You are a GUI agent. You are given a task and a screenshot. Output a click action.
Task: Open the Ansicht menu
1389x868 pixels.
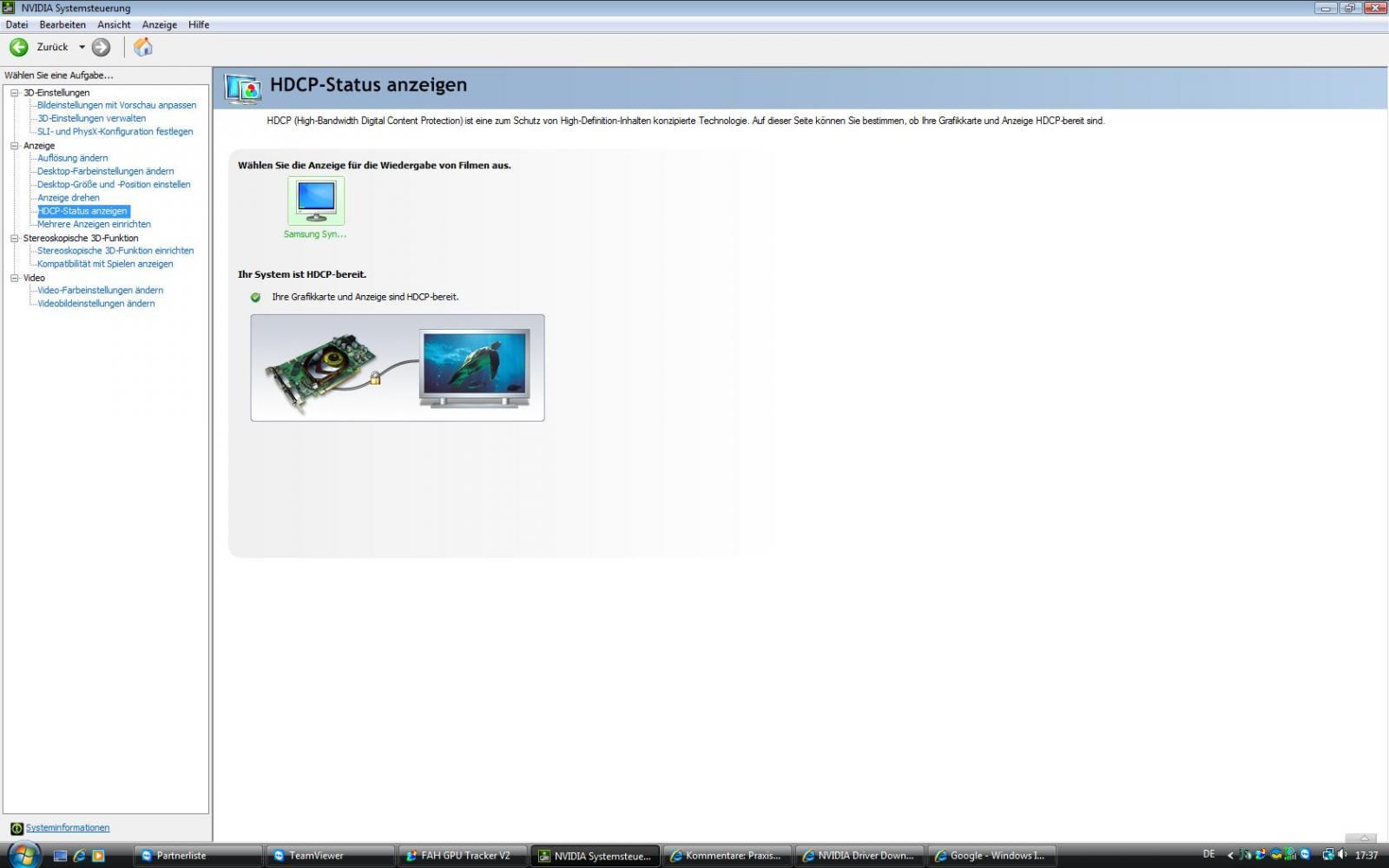(x=114, y=24)
